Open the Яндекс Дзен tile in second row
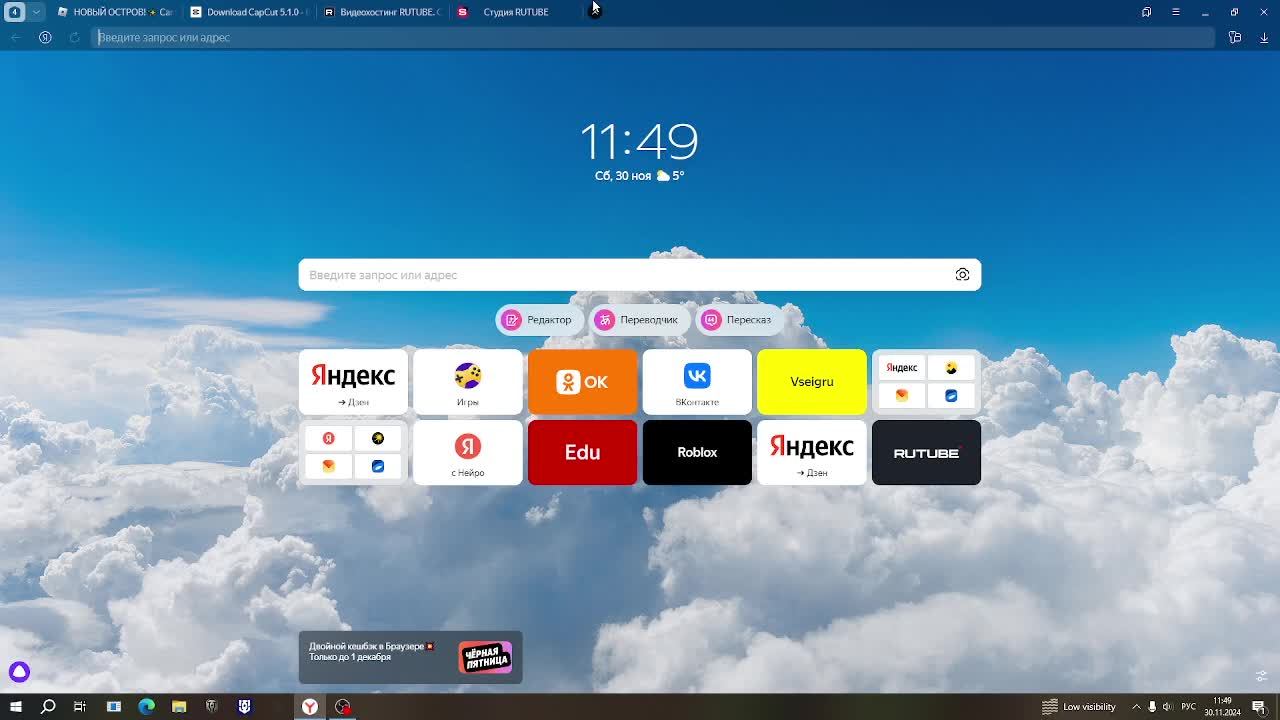1280x720 pixels. coord(812,452)
